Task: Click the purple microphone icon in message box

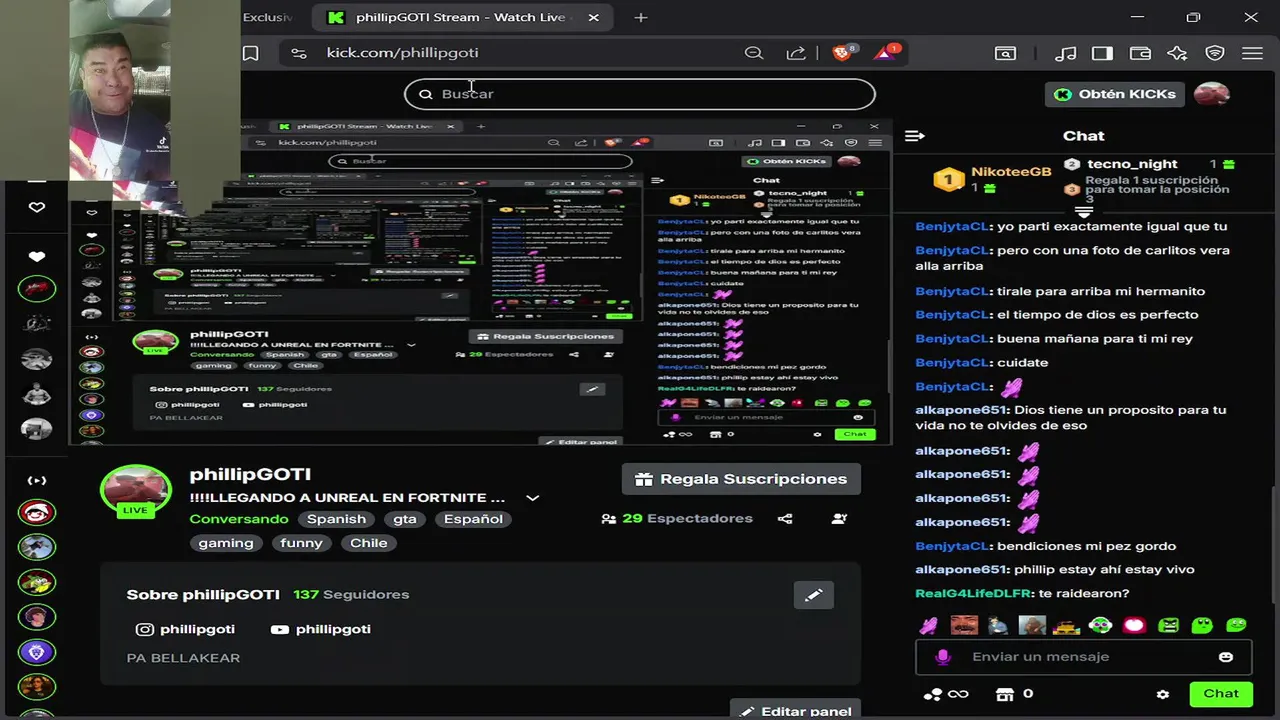Action: click(941, 657)
